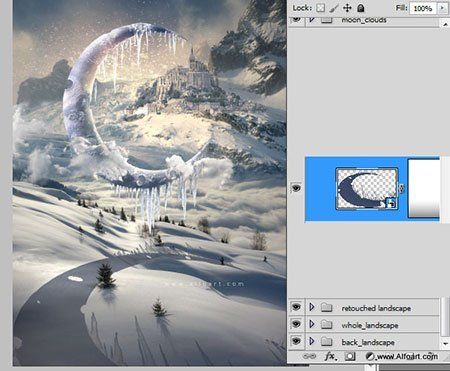Click the retouched landscape folder icon
This screenshot has width=450, height=371.
coord(327,307)
